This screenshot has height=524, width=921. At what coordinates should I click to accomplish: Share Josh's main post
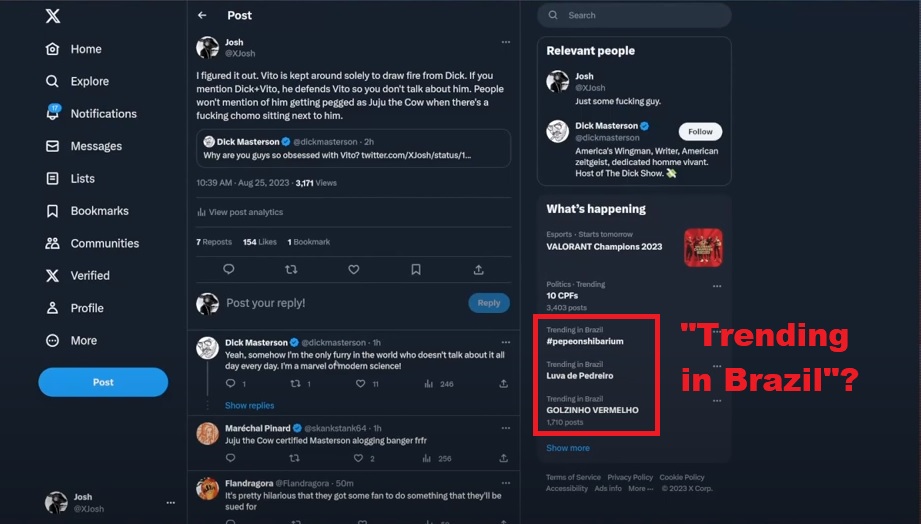478,269
